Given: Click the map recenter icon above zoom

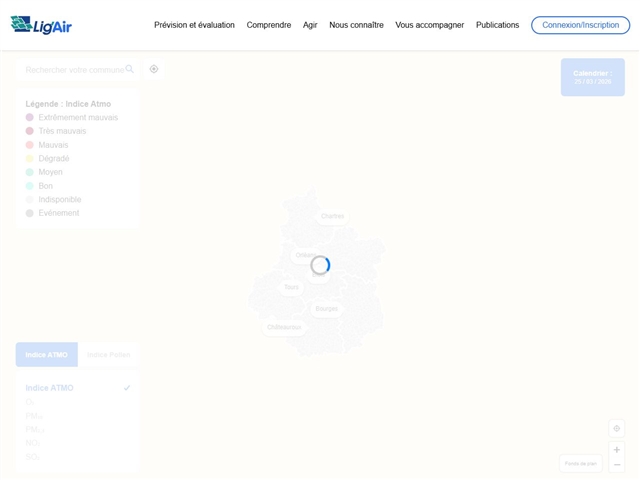Looking at the screenshot, I should tap(616, 428).
